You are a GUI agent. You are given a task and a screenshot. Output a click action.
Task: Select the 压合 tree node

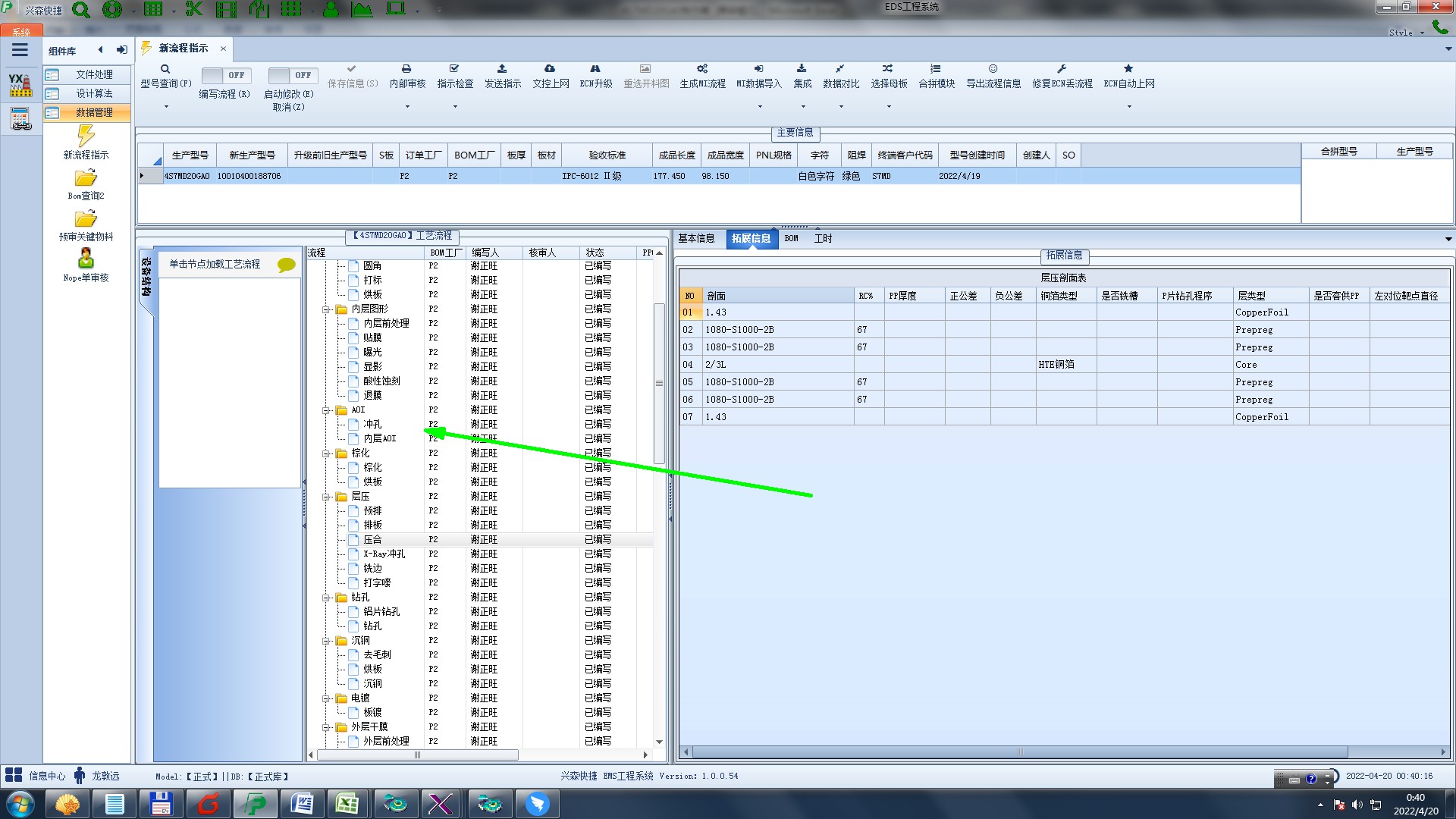(372, 539)
